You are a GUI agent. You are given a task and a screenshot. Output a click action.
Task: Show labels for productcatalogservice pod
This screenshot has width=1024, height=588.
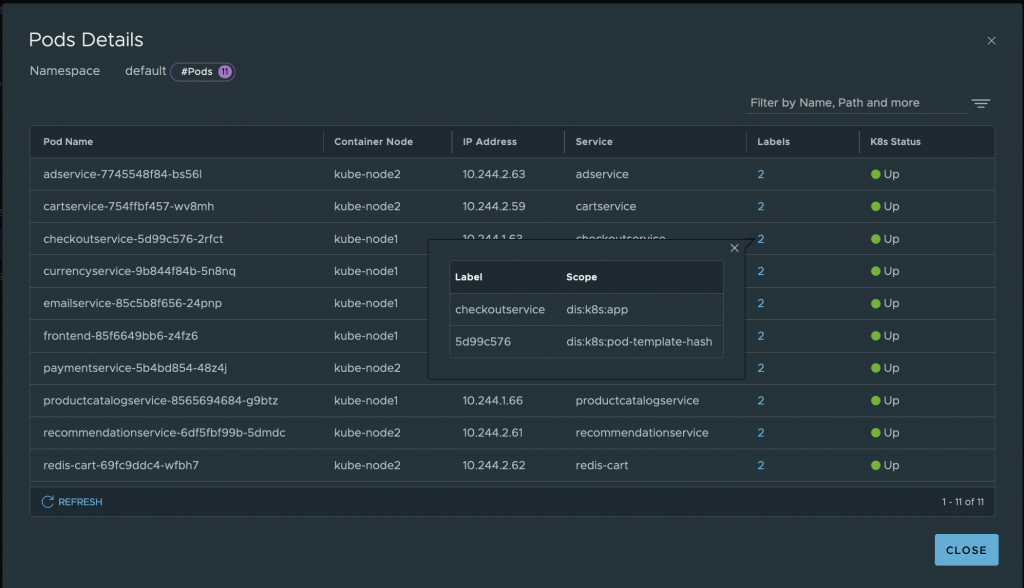click(761, 400)
